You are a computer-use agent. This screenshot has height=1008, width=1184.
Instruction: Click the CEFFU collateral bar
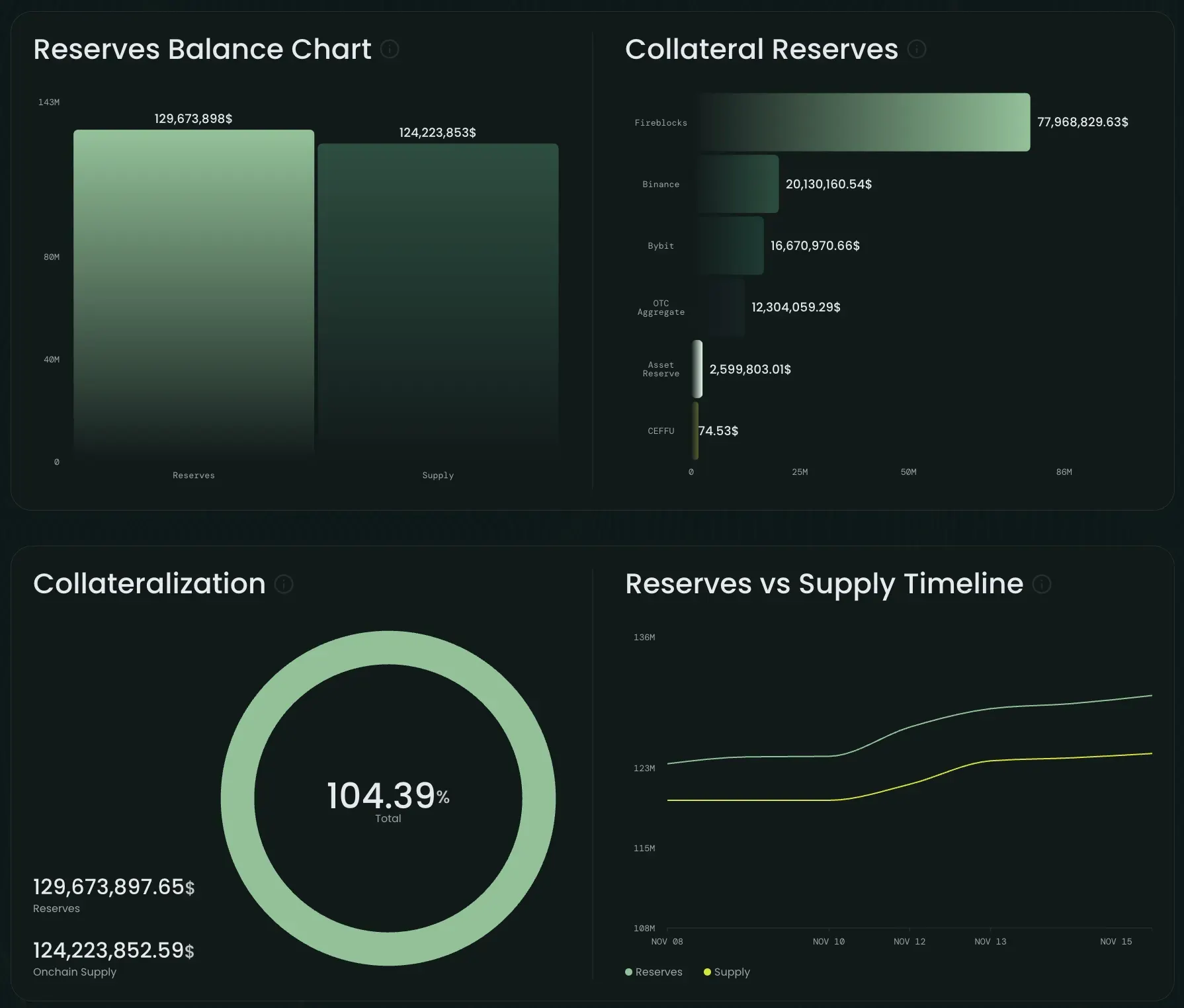tap(695, 431)
